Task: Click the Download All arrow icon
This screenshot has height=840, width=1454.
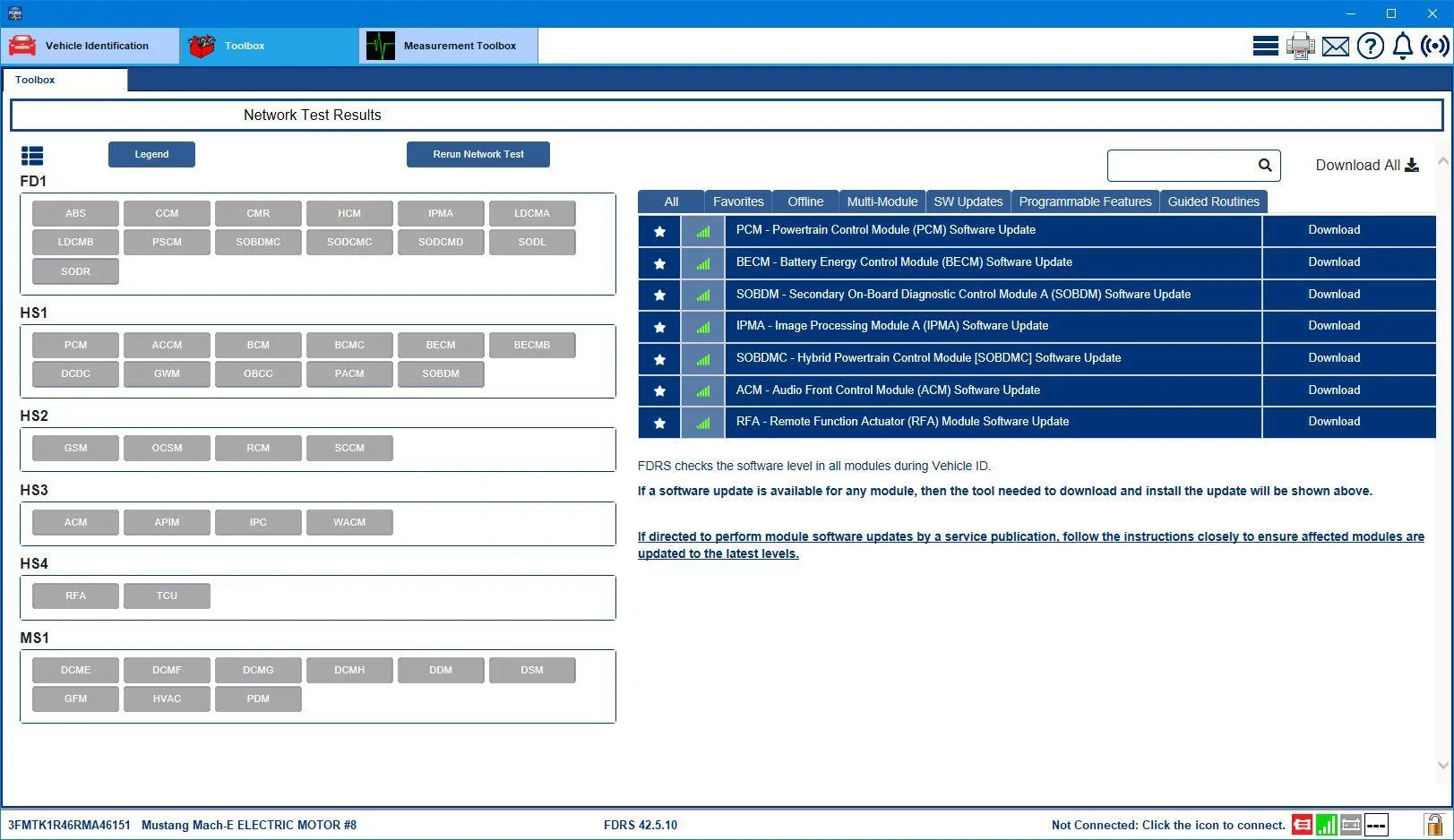Action: (x=1412, y=165)
